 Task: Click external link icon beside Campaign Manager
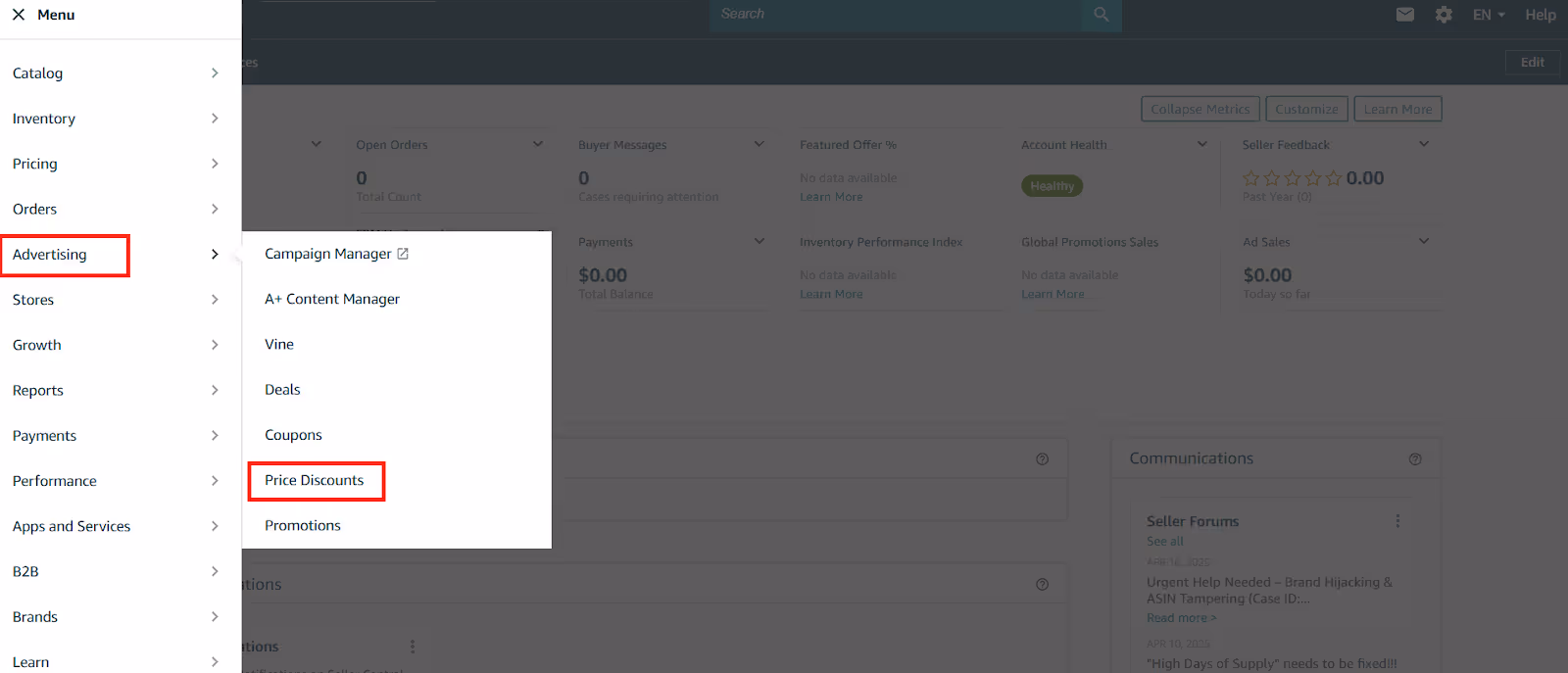[x=403, y=254]
